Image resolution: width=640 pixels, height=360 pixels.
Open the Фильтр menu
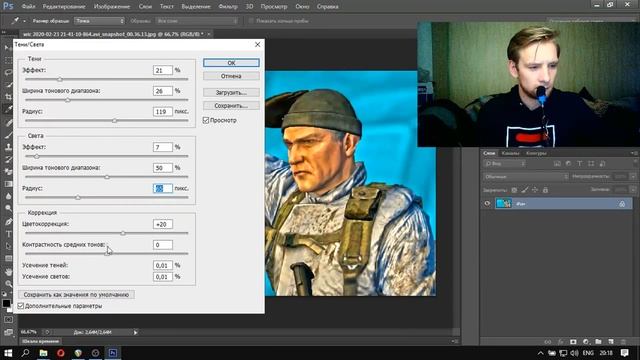click(x=228, y=7)
